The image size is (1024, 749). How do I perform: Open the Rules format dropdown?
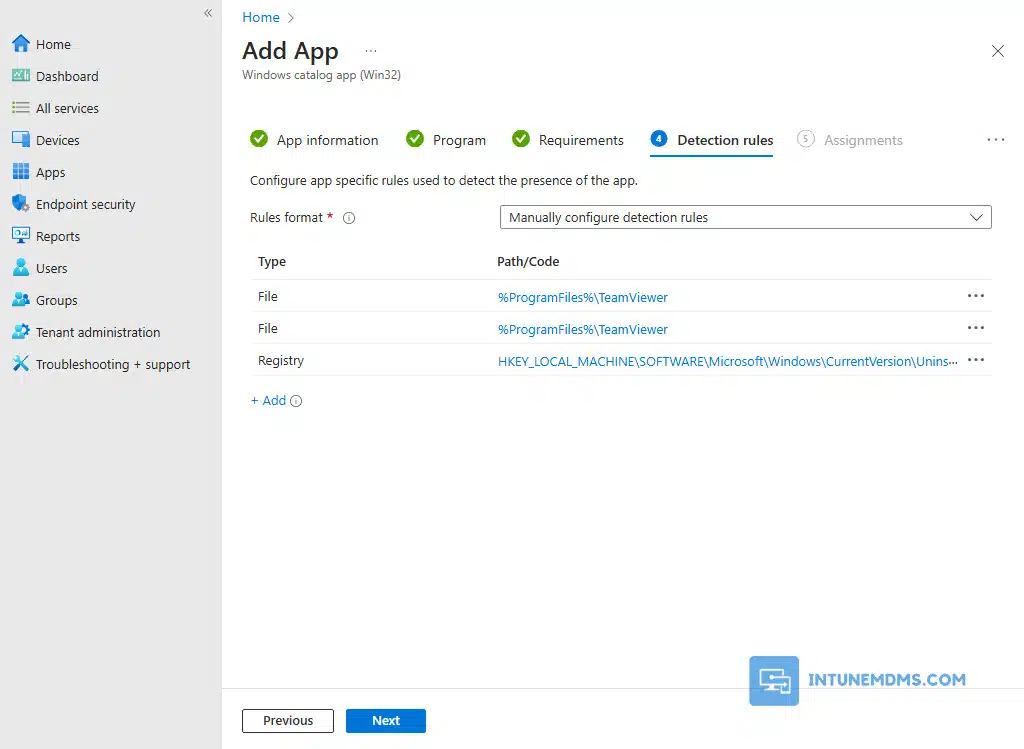[x=745, y=217]
